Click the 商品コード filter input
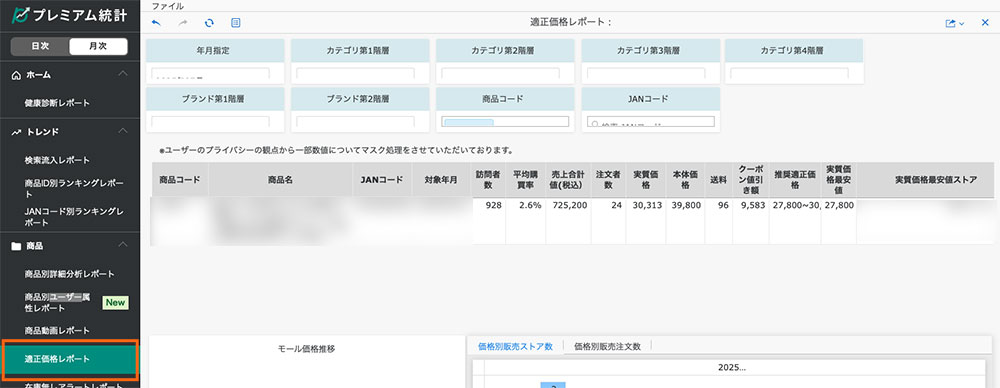Image resolution: width=1000 pixels, height=388 pixels. coord(505,122)
